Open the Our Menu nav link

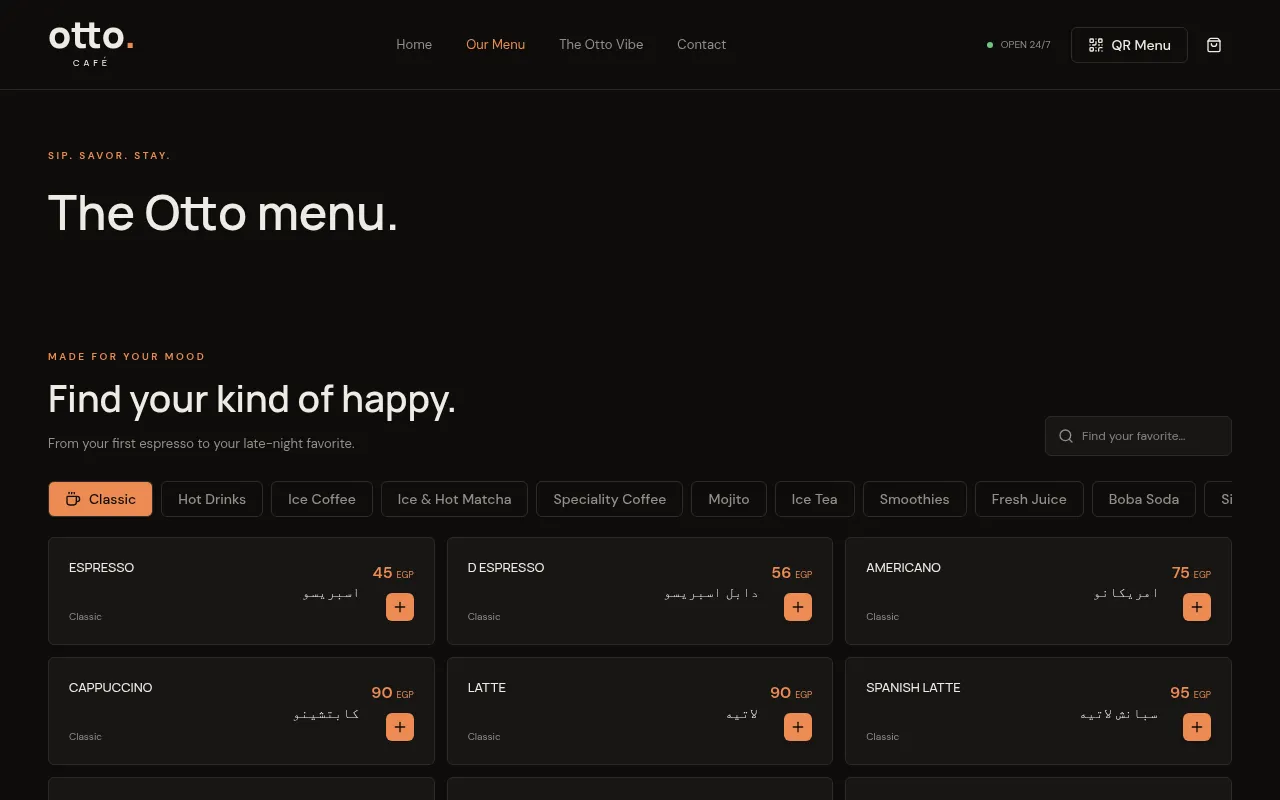(x=495, y=44)
